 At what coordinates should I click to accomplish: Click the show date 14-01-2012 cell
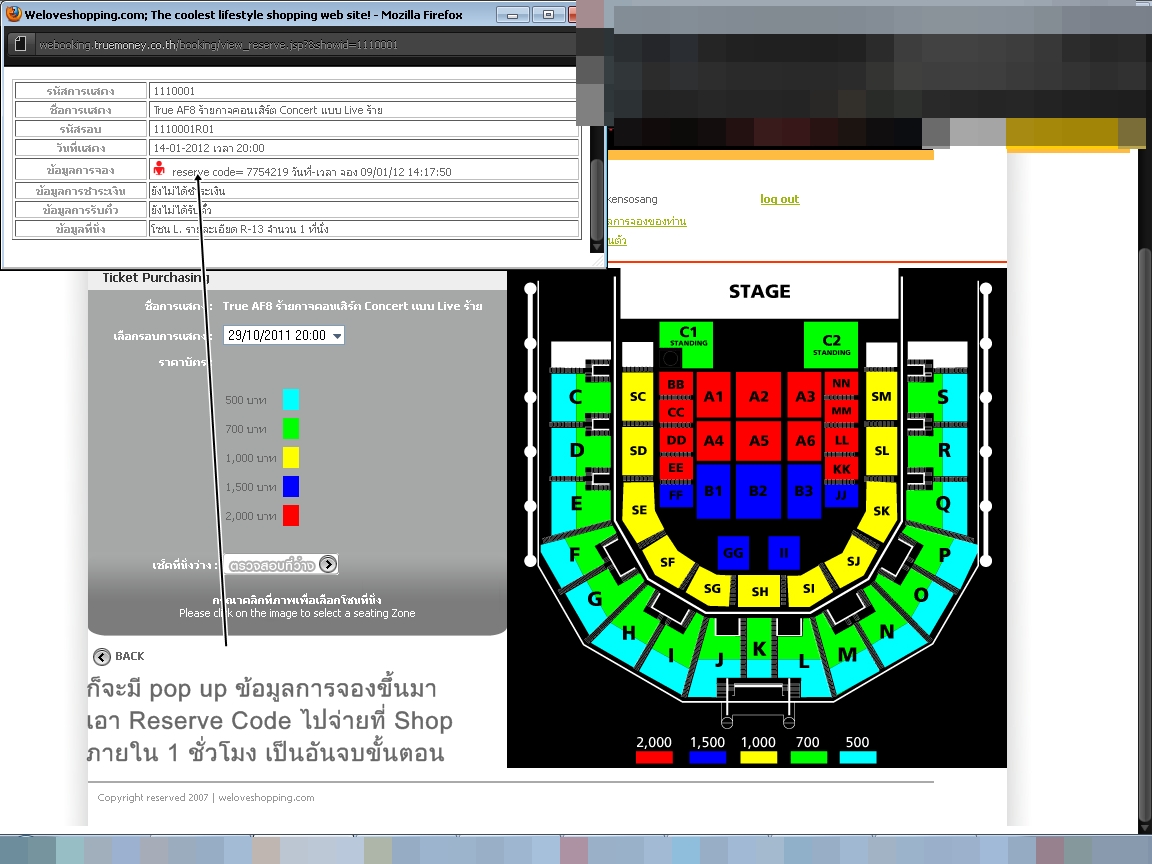(x=364, y=148)
